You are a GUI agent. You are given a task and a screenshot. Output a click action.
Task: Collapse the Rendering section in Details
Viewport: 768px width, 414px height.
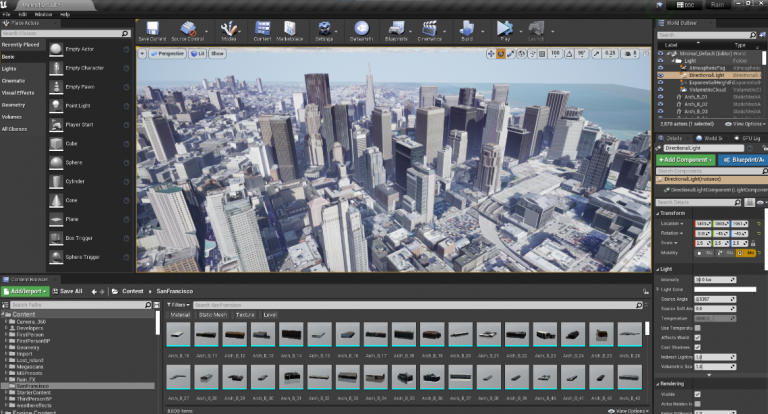(x=658, y=384)
